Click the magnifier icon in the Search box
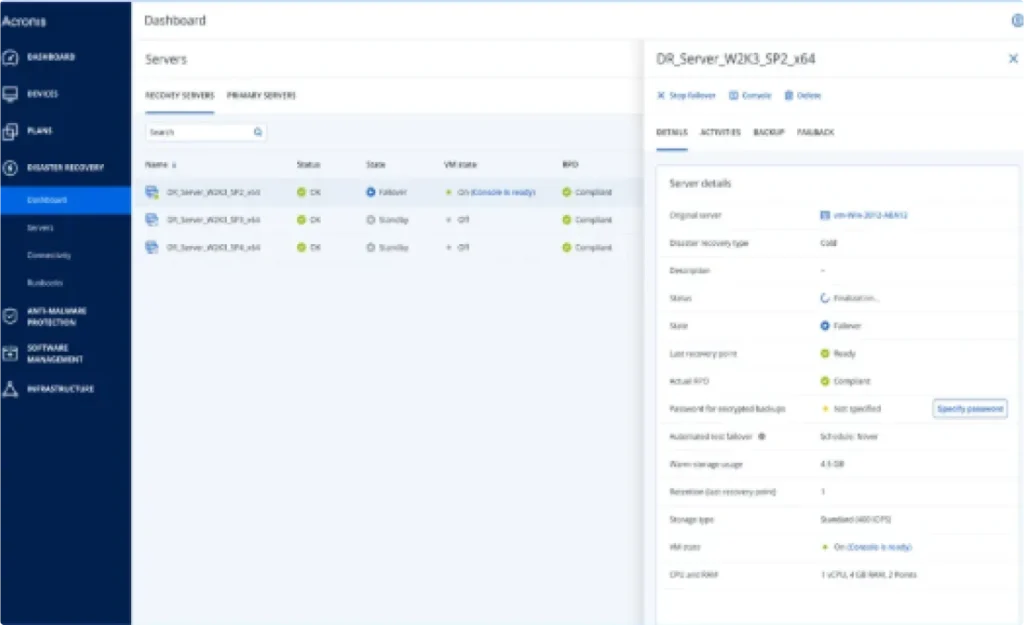1024x625 pixels. [x=258, y=132]
